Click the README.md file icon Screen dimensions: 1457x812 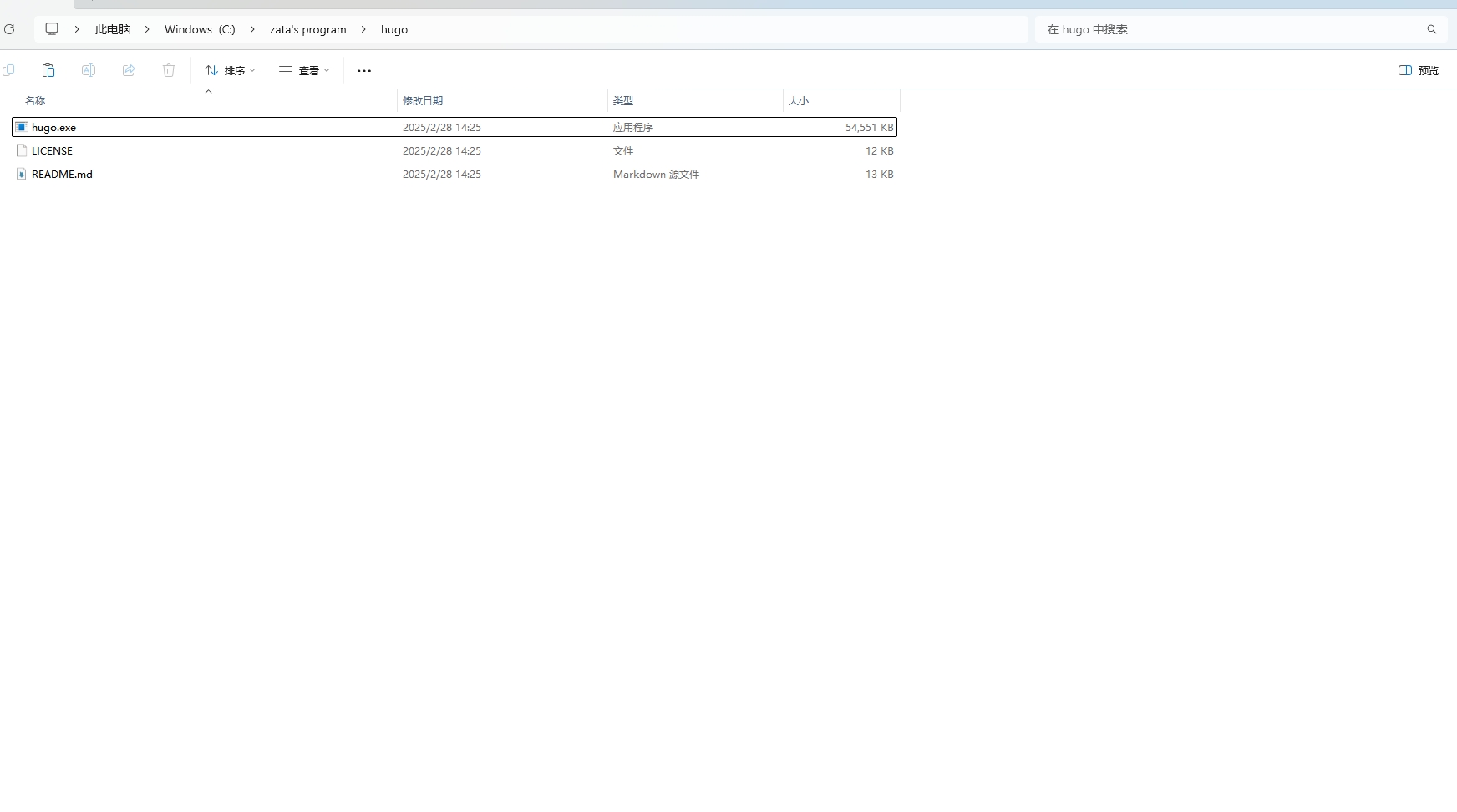click(22, 174)
